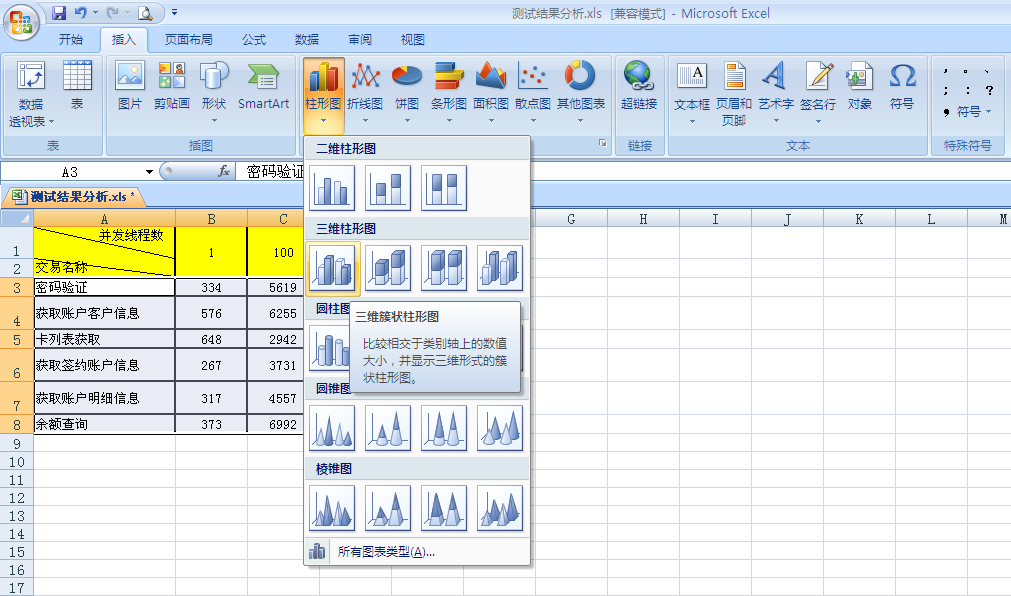Click the Hyperlink globe icon
1011x596 pixels.
[x=638, y=78]
